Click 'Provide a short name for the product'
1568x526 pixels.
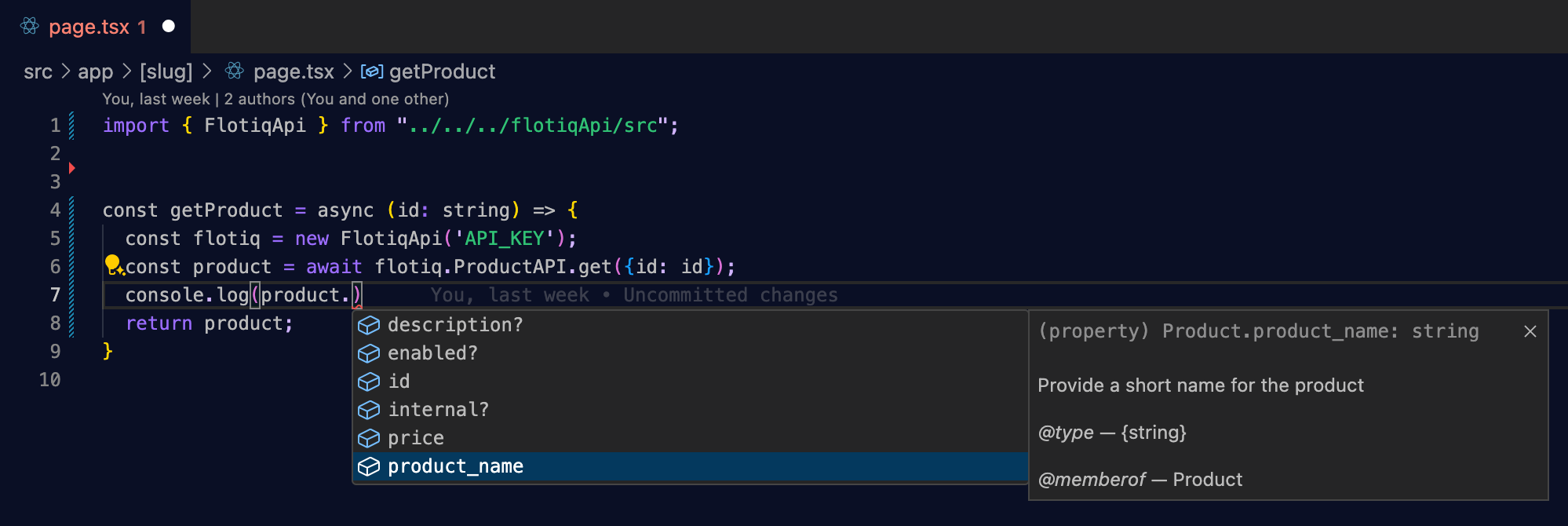[x=1201, y=385]
